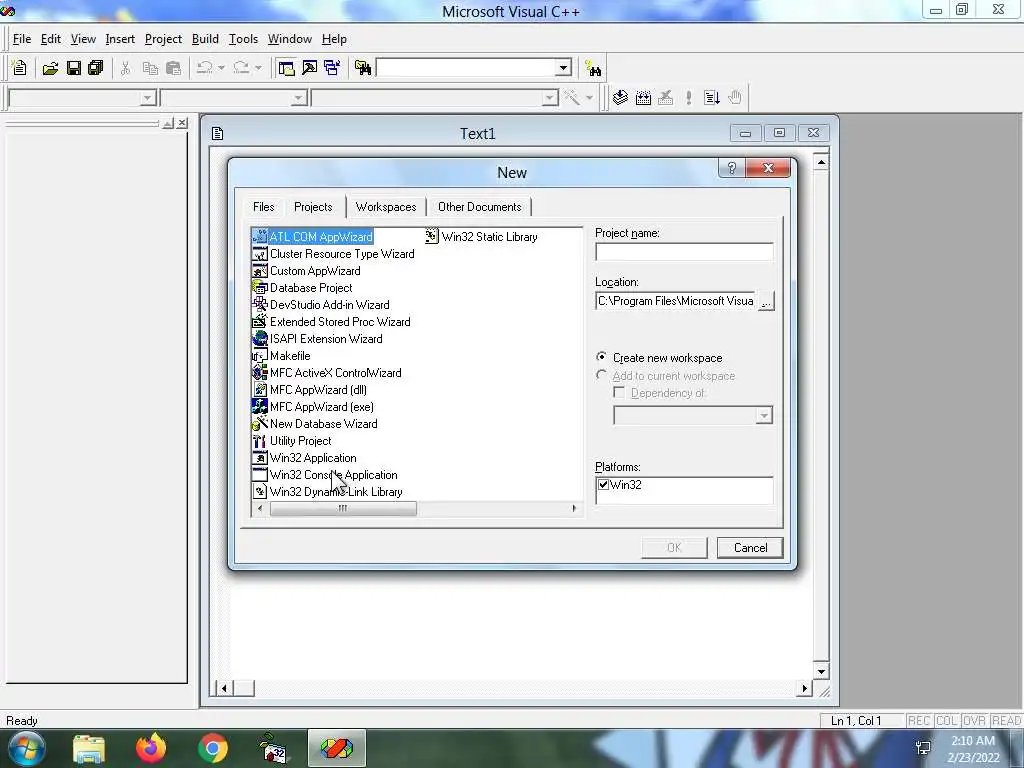Switch to the Workspaces tab
1024x768 pixels.
[386, 207]
